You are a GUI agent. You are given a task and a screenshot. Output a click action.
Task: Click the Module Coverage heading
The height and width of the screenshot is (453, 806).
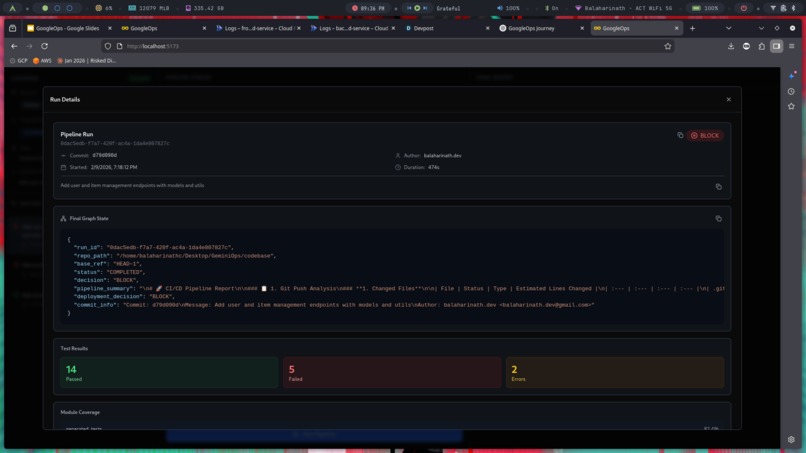[80, 412]
